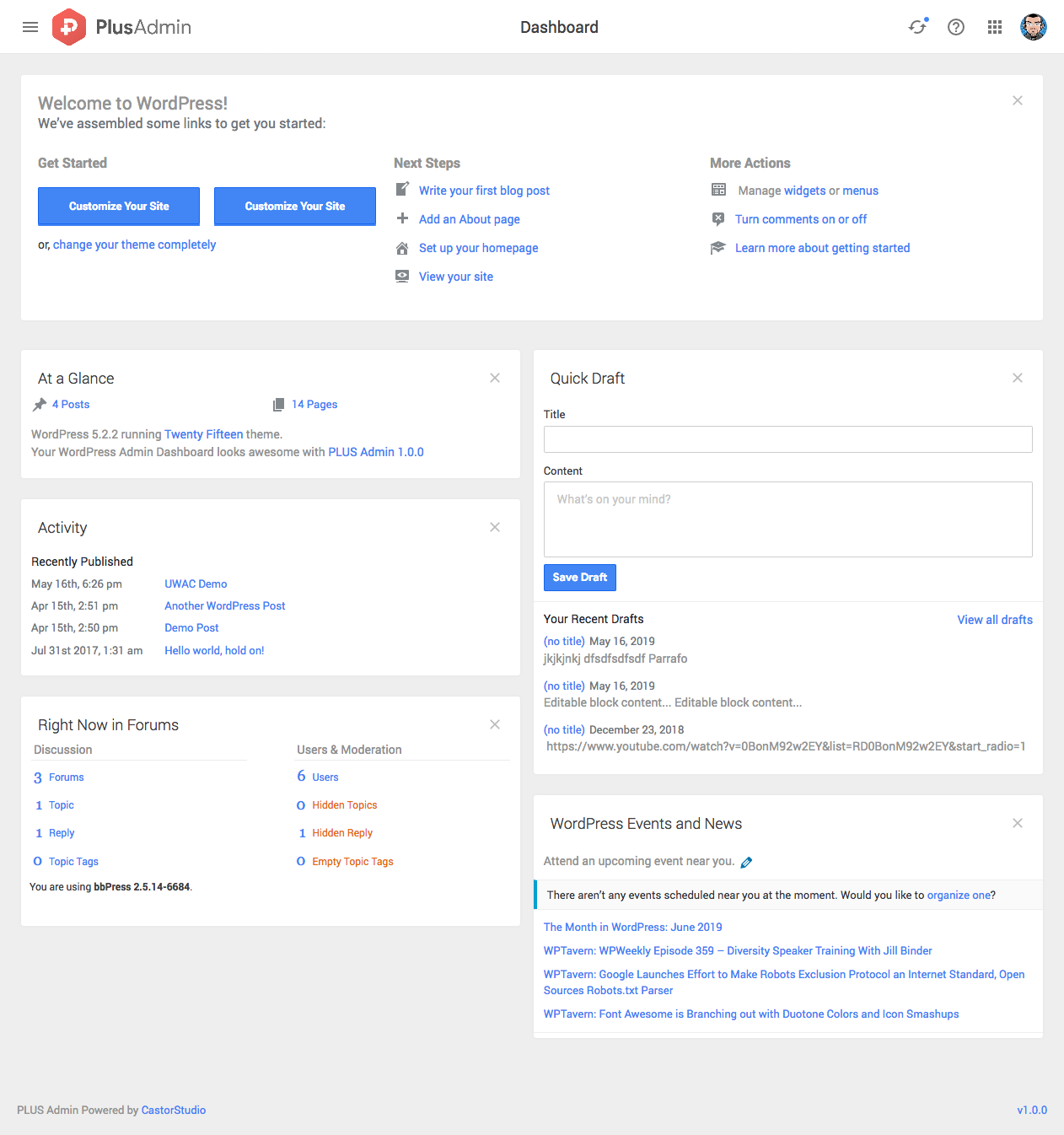Image resolution: width=1064 pixels, height=1135 pixels.
Task: Open the 6 Users link
Action: point(318,777)
